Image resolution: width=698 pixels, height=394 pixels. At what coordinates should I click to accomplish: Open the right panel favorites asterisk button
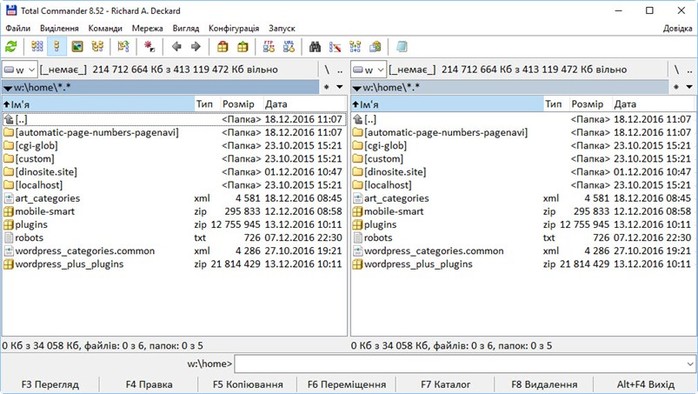(676, 87)
